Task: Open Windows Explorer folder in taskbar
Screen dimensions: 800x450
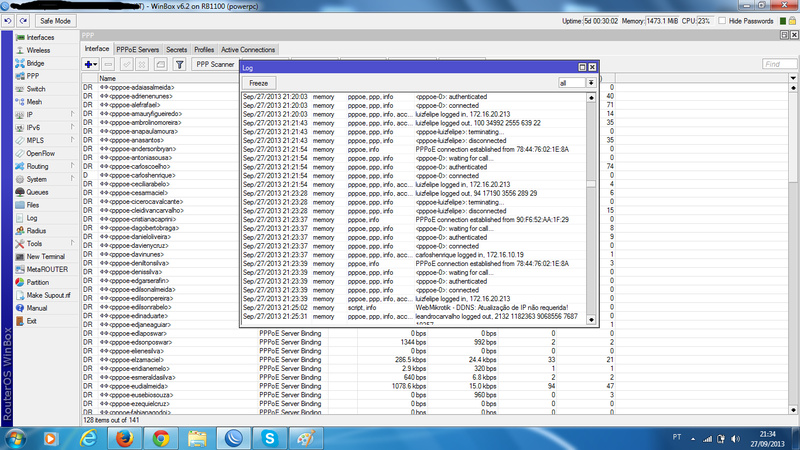Action: coord(197,438)
